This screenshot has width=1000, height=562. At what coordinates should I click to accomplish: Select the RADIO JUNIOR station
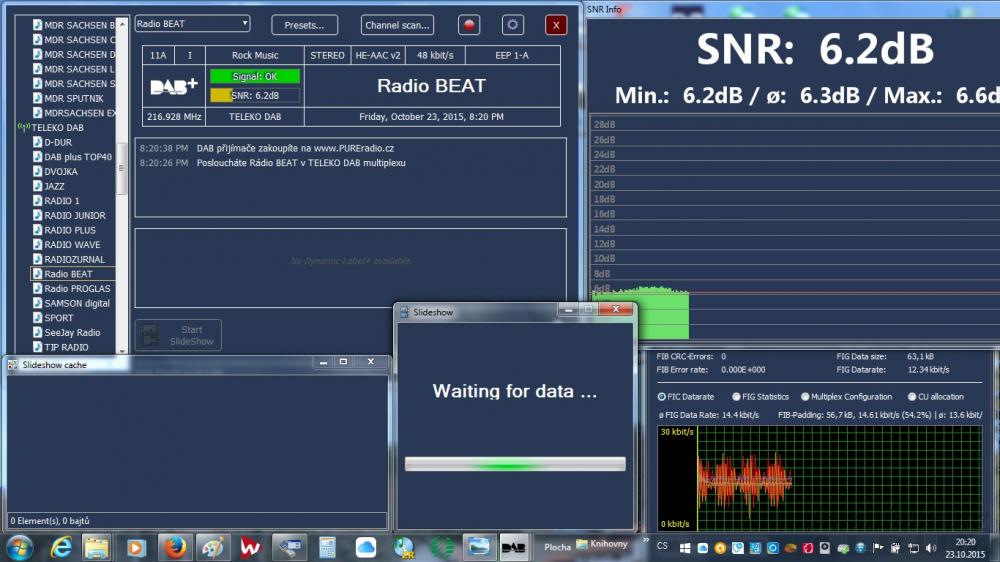(x=69, y=216)
